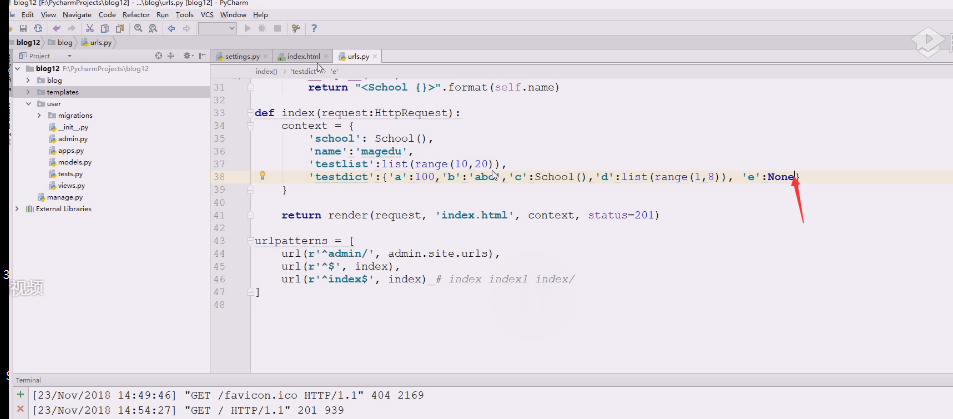Click the Debug bug icon

click(x=263, y=28)
